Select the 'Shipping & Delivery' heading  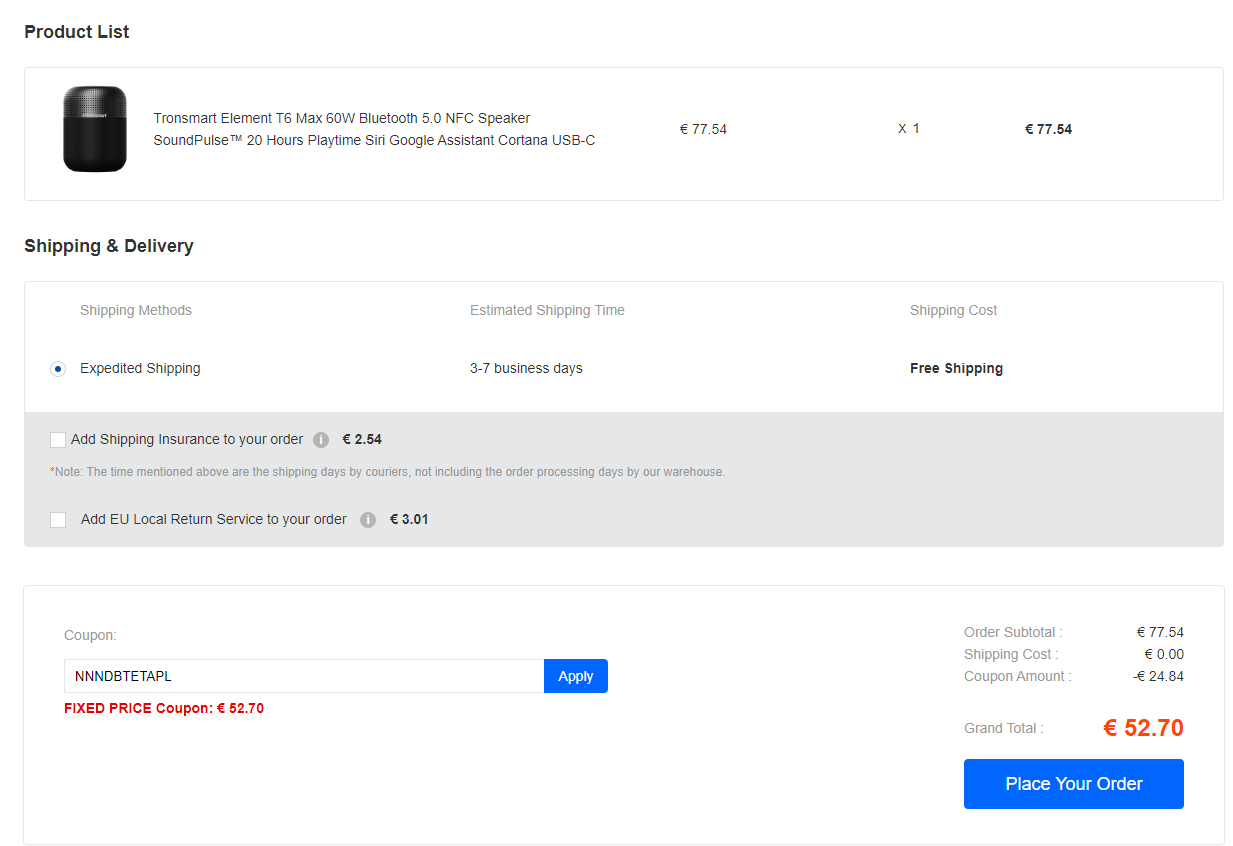tap(109, 246)
